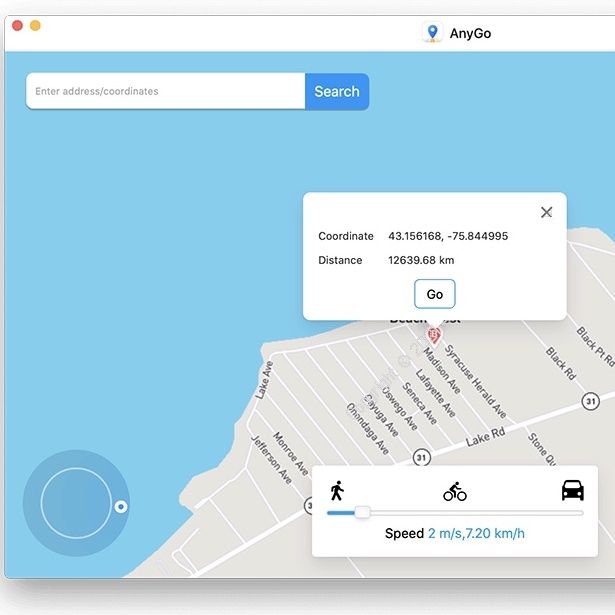This screenshot has width=615, height=615.
Task: Click the speed slider thumb
Action: 362,512
